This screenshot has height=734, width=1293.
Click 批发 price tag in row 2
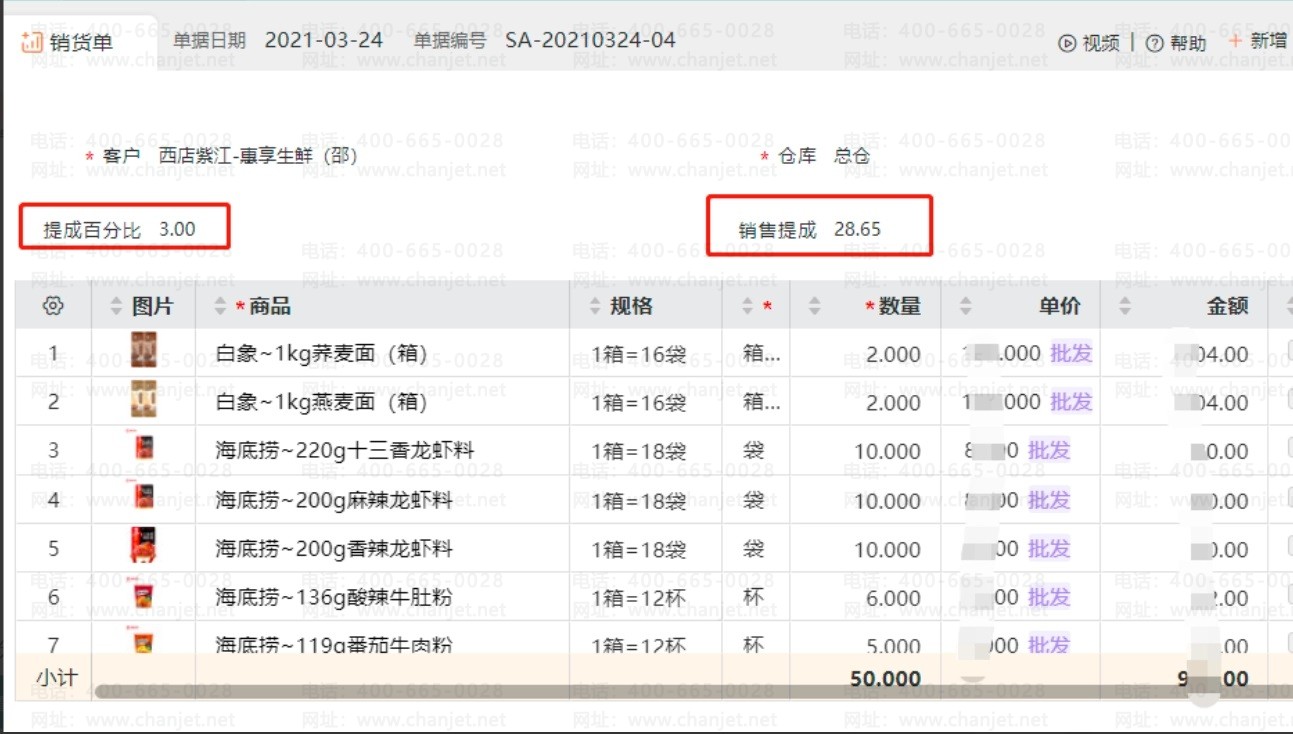click(x=1071, y=401)
